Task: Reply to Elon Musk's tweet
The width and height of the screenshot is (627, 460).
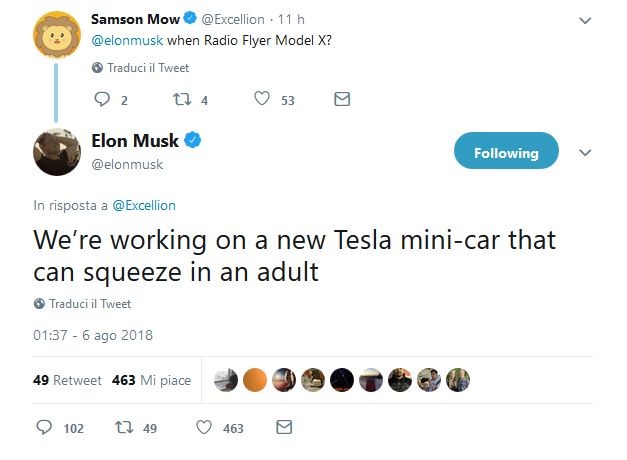Action: coord(44,428)
